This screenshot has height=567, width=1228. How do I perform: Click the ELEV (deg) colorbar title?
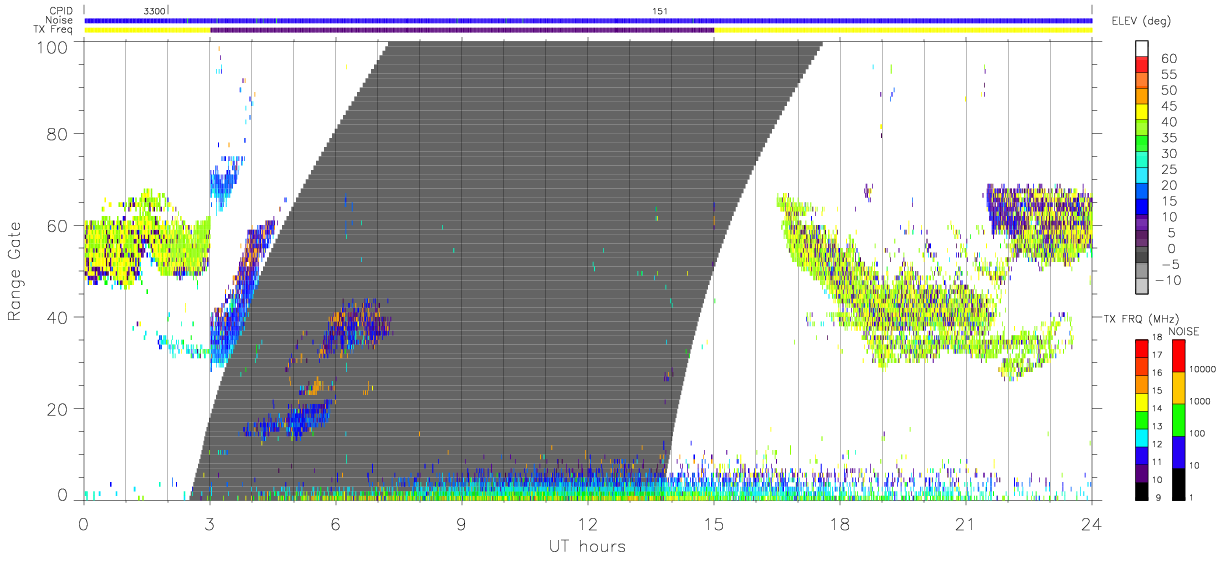[1141, 21]
